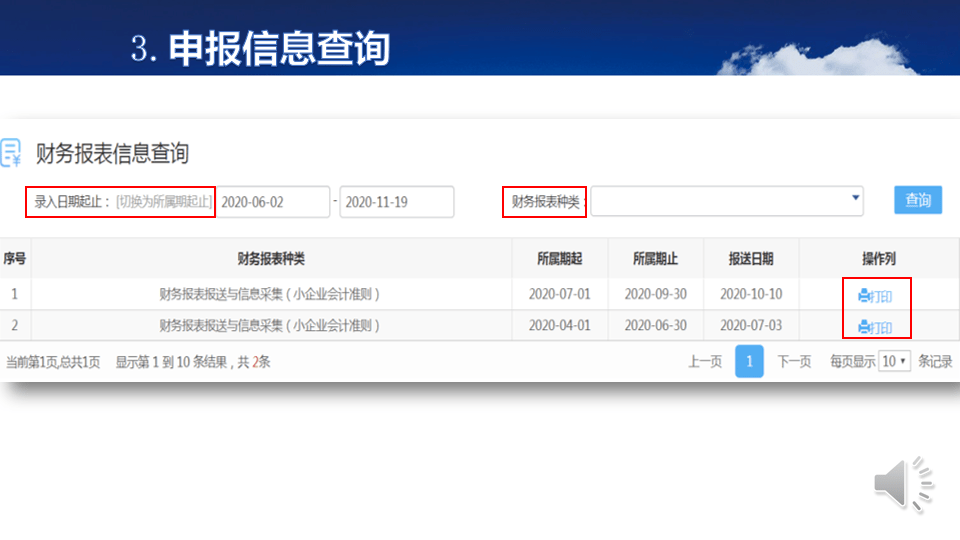Click the end date field 2020-11-19
Image resolution: width=960 pixels, height=540 pixels.
[x=397, y=202]
